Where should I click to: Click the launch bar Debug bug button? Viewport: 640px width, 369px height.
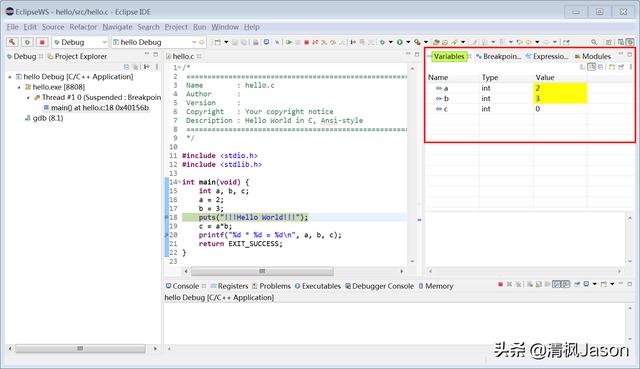(27, 42)
